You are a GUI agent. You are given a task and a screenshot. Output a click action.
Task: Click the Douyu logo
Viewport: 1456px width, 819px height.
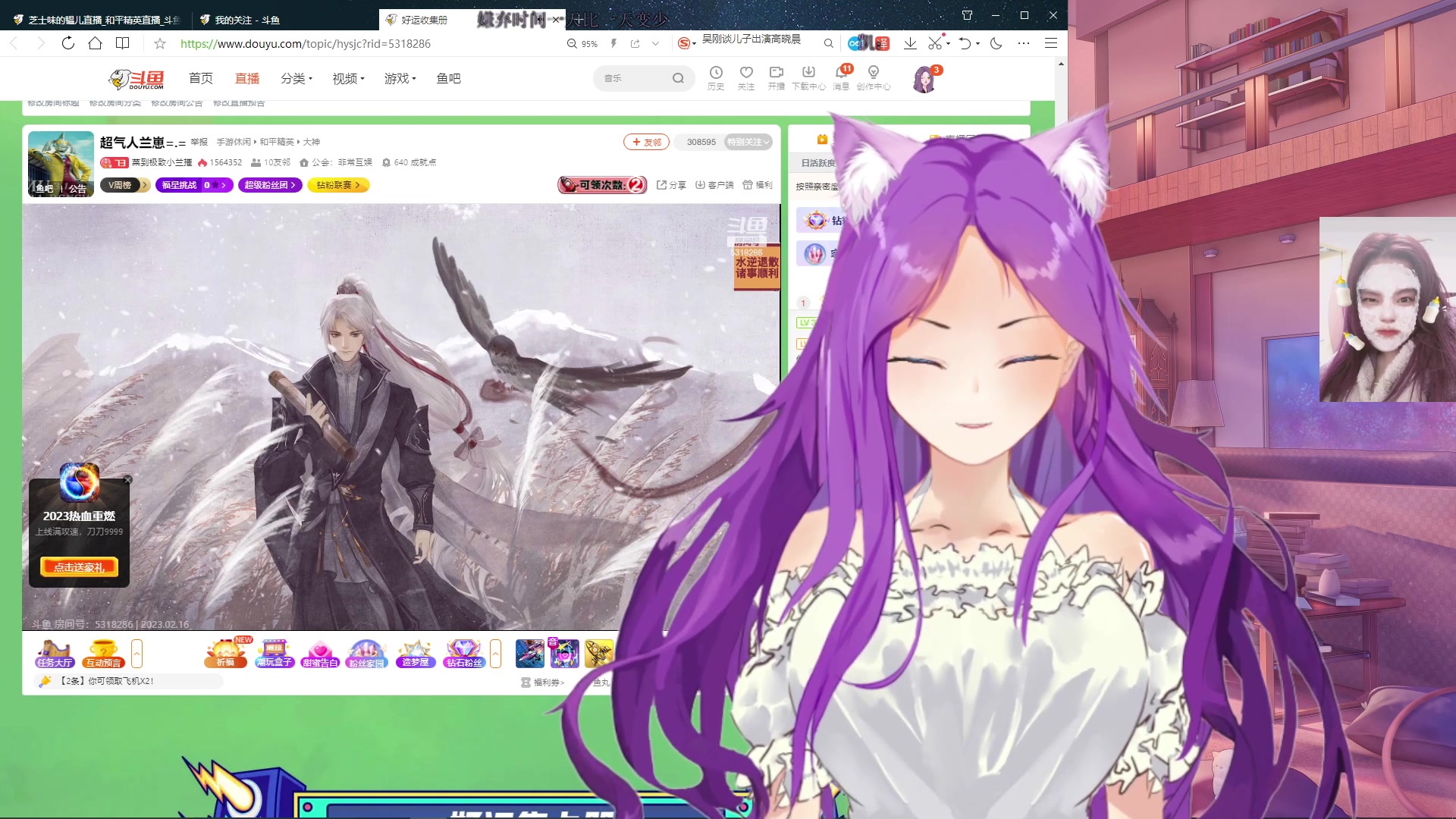pyautogui.click(x=136, y=79)
